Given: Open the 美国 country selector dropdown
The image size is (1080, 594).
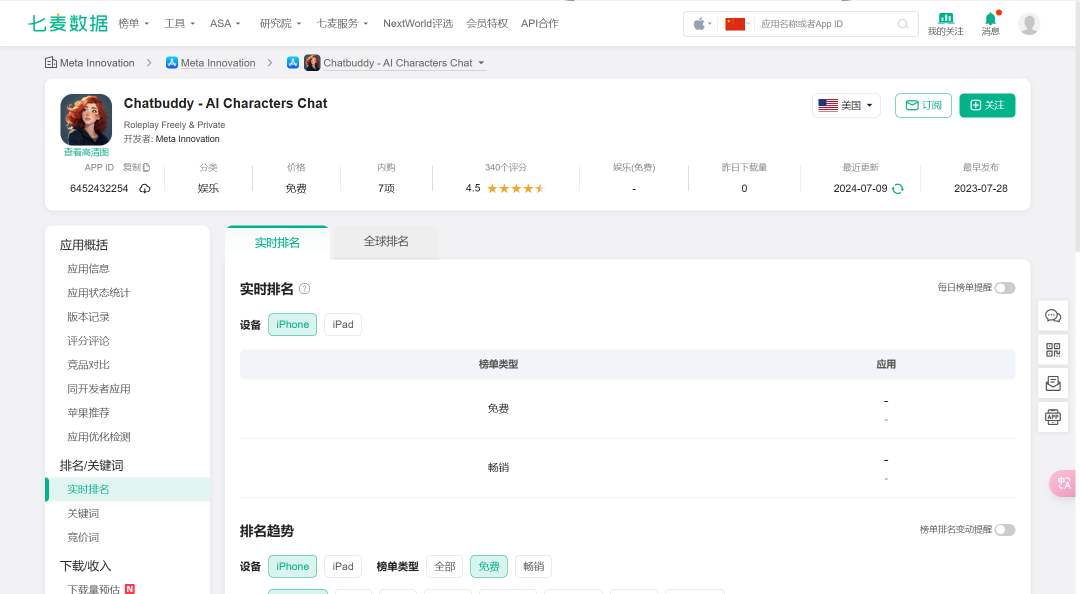Looking at the screenshot, I should (847, 105).
